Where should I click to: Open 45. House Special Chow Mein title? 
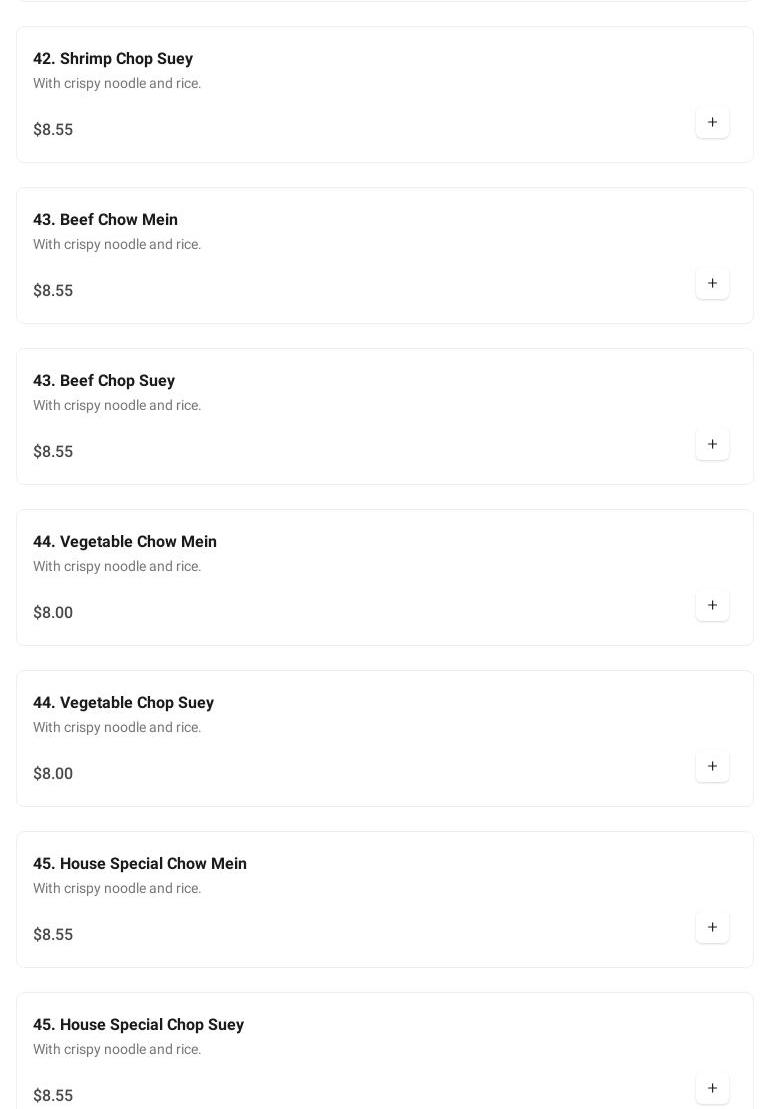140,864
